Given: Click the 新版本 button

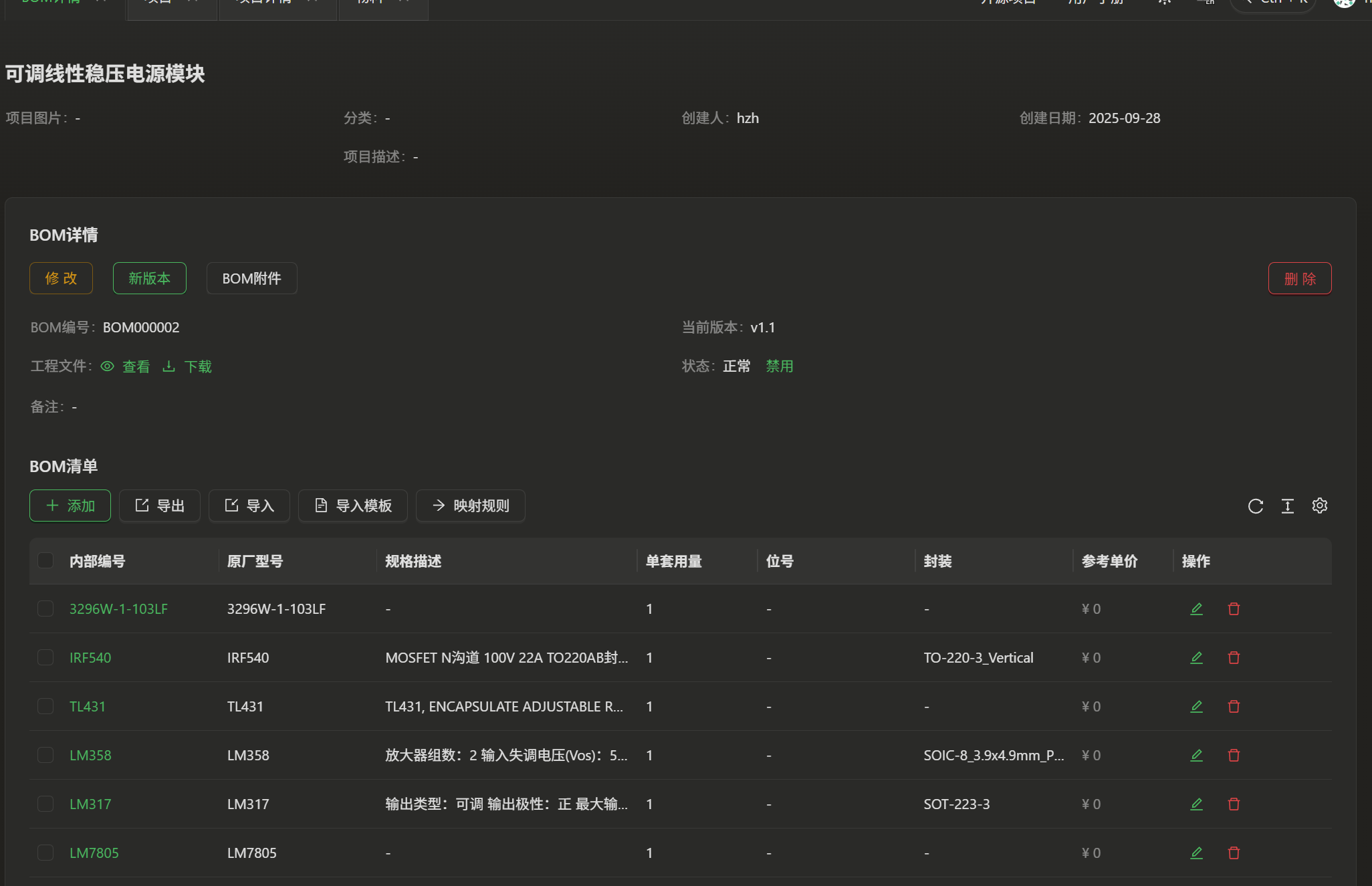Looking at the screenshot, I should [x=149, y=278].
